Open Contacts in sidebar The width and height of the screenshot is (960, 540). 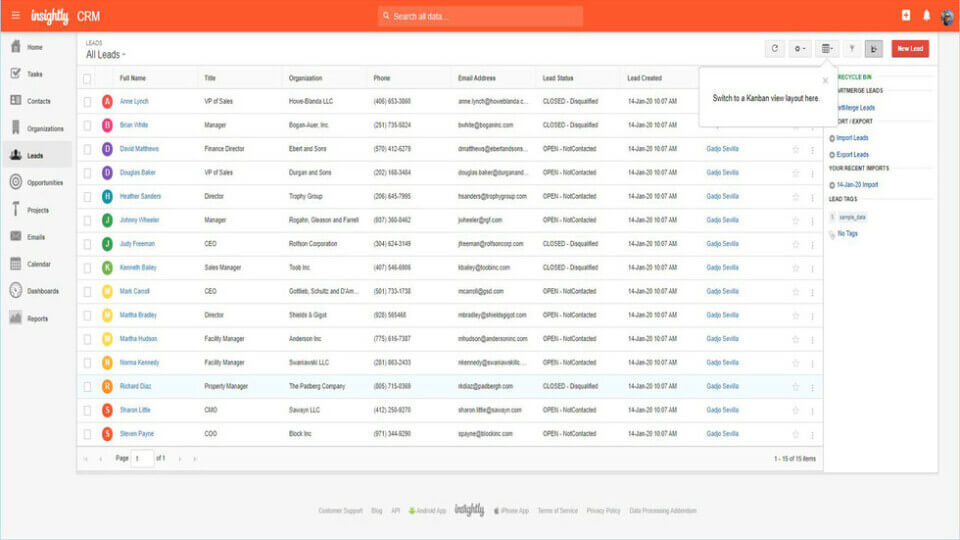click(x=38, y=101)
